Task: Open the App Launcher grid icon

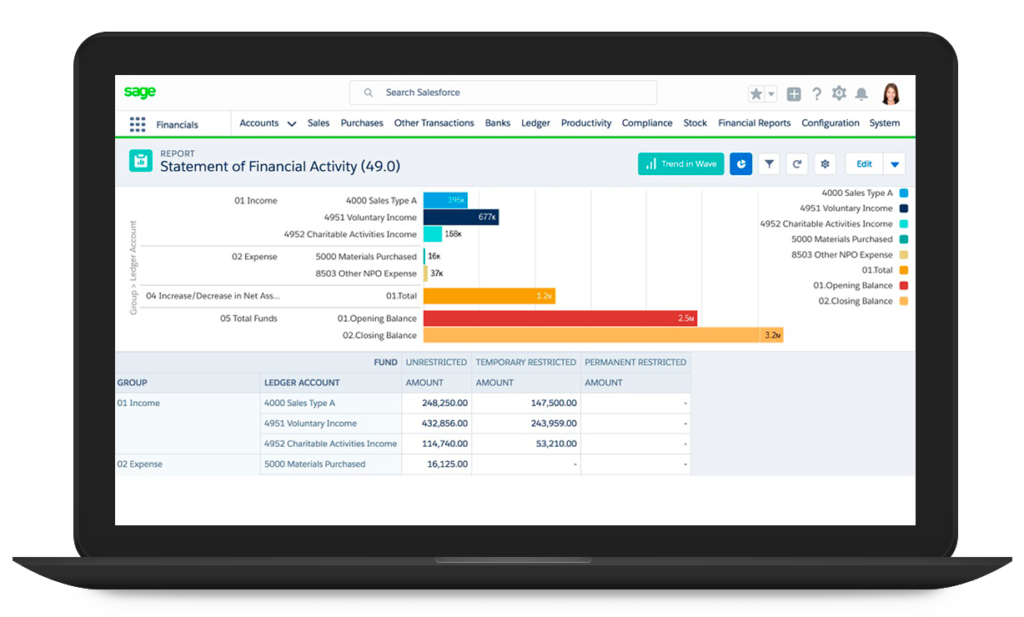Action: [x=137, y=124]
